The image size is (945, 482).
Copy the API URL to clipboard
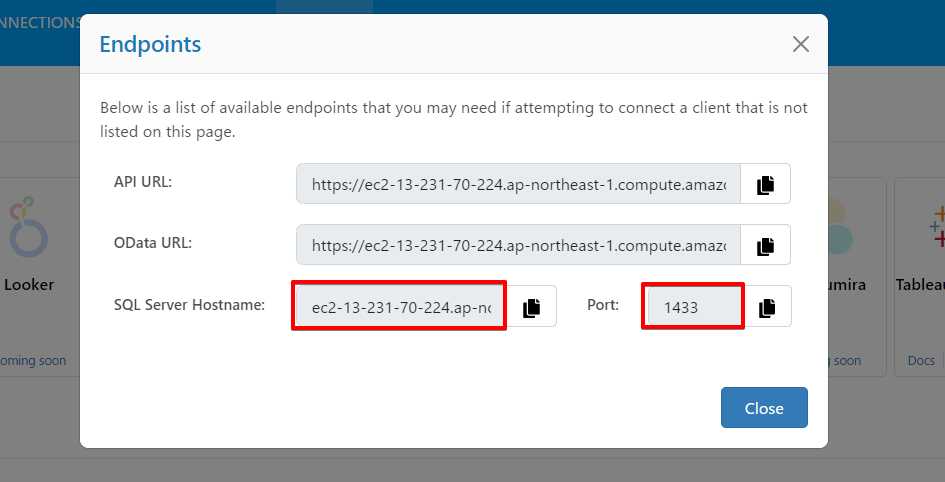[x=766, y=184]
